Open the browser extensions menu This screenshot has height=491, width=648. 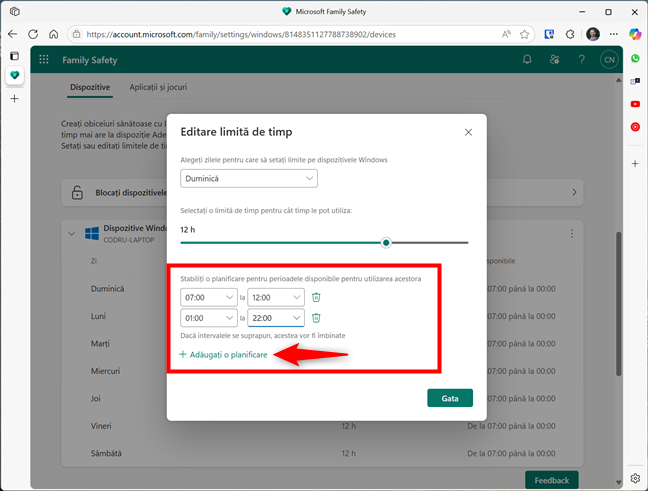(570, 34)
